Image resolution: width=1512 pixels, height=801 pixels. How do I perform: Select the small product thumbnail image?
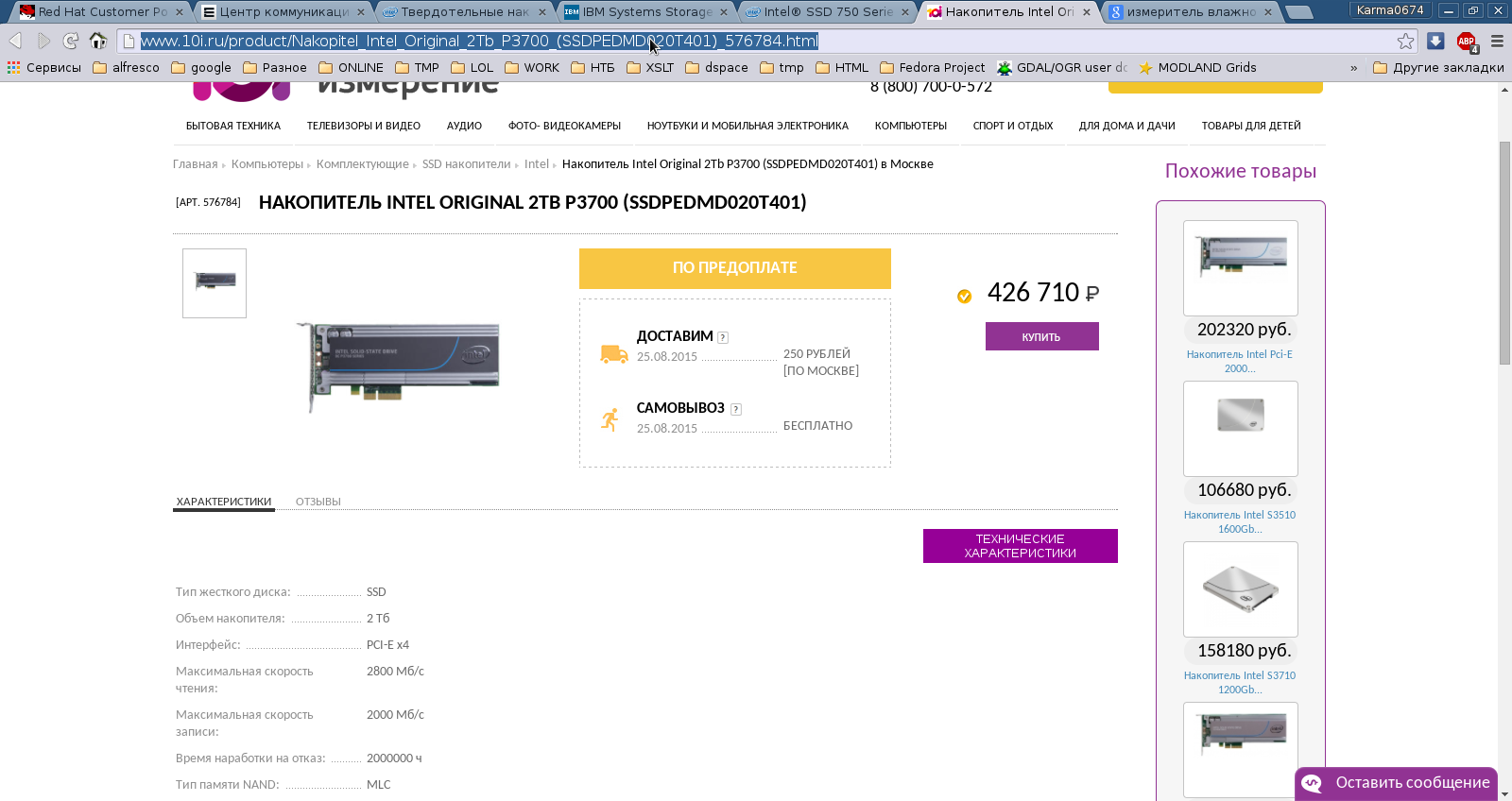(x=215, y=283)
